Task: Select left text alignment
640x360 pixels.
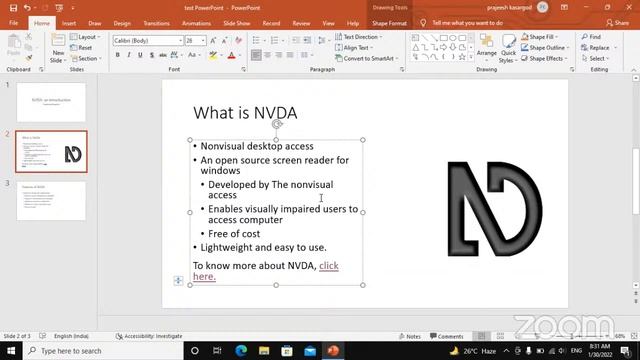Action: [x=256, y=55]
